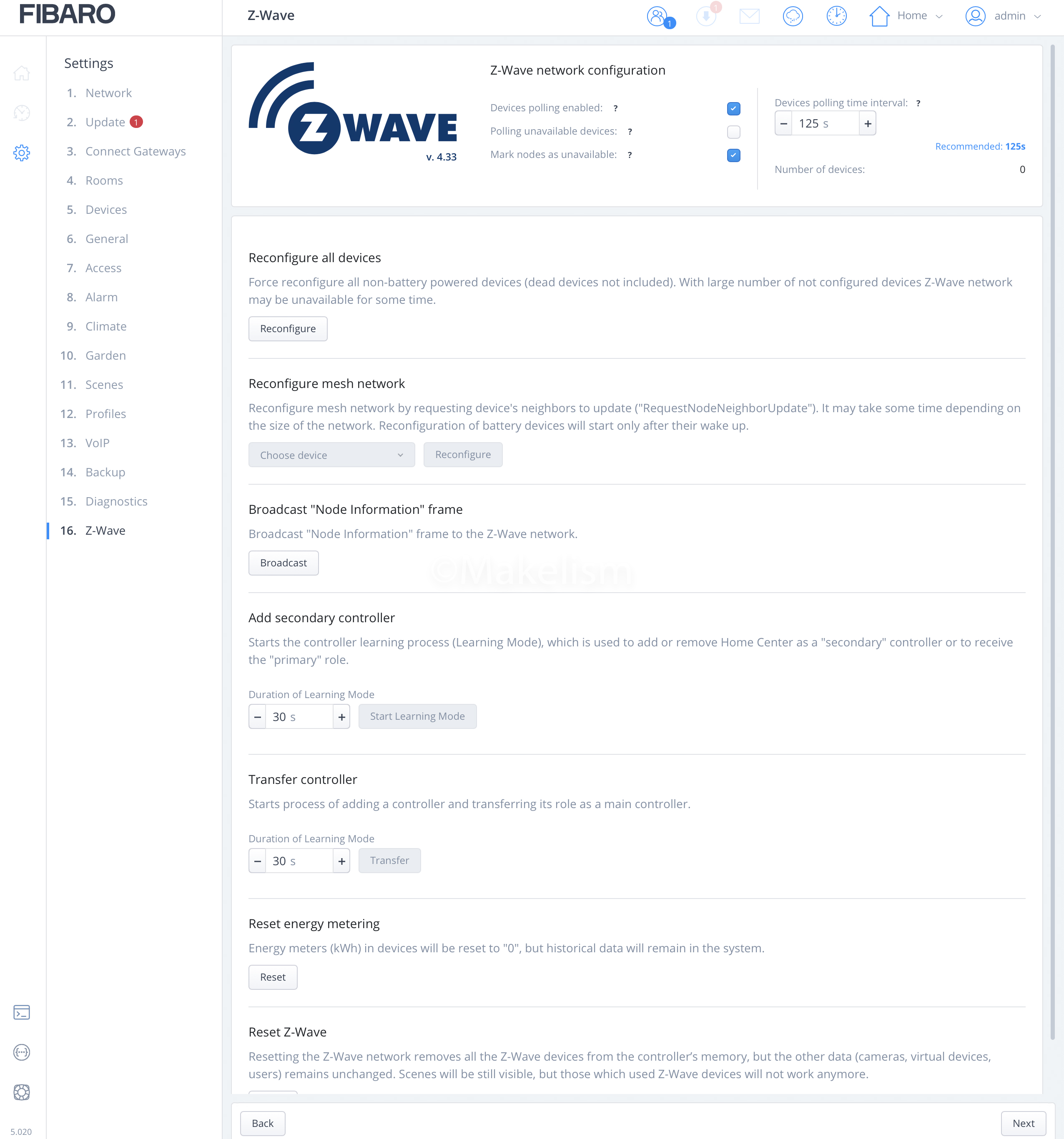This screenshot has height=1139, width=1064.
Task: Click the Broadcast button
Action: coord(283,563)
